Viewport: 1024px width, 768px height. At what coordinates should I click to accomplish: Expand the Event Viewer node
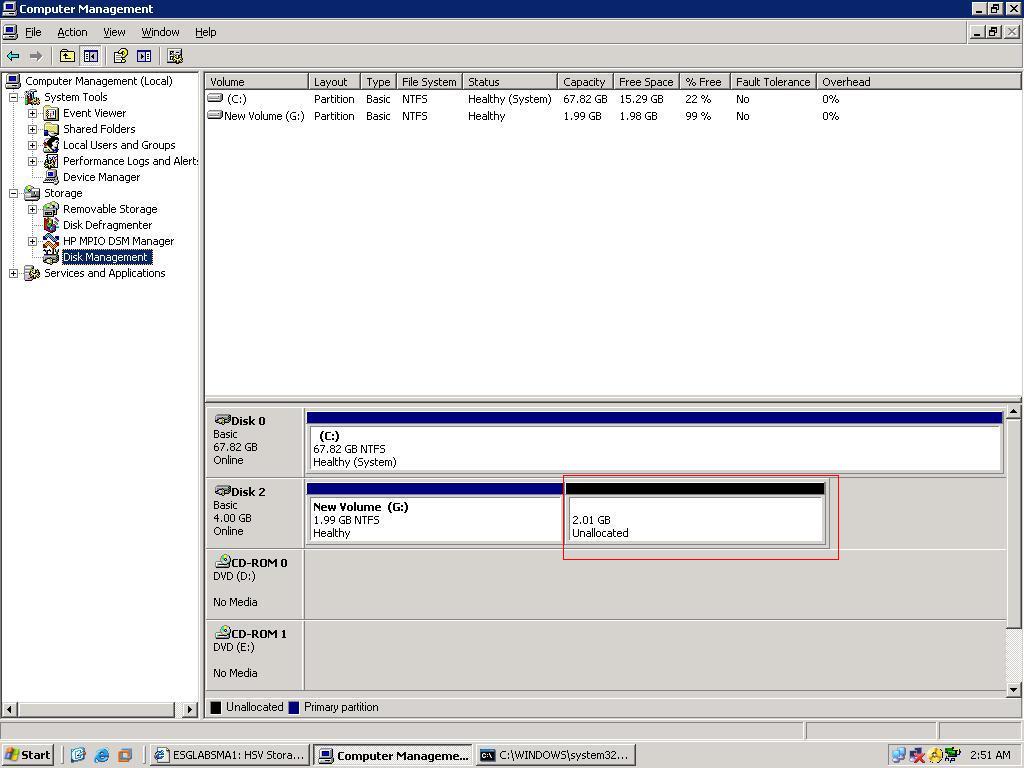32,114
